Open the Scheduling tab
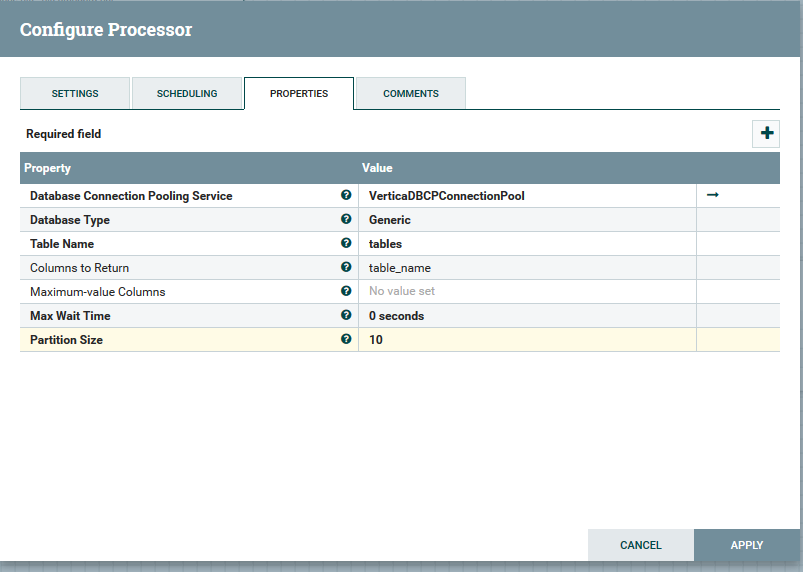 point(187,93)
